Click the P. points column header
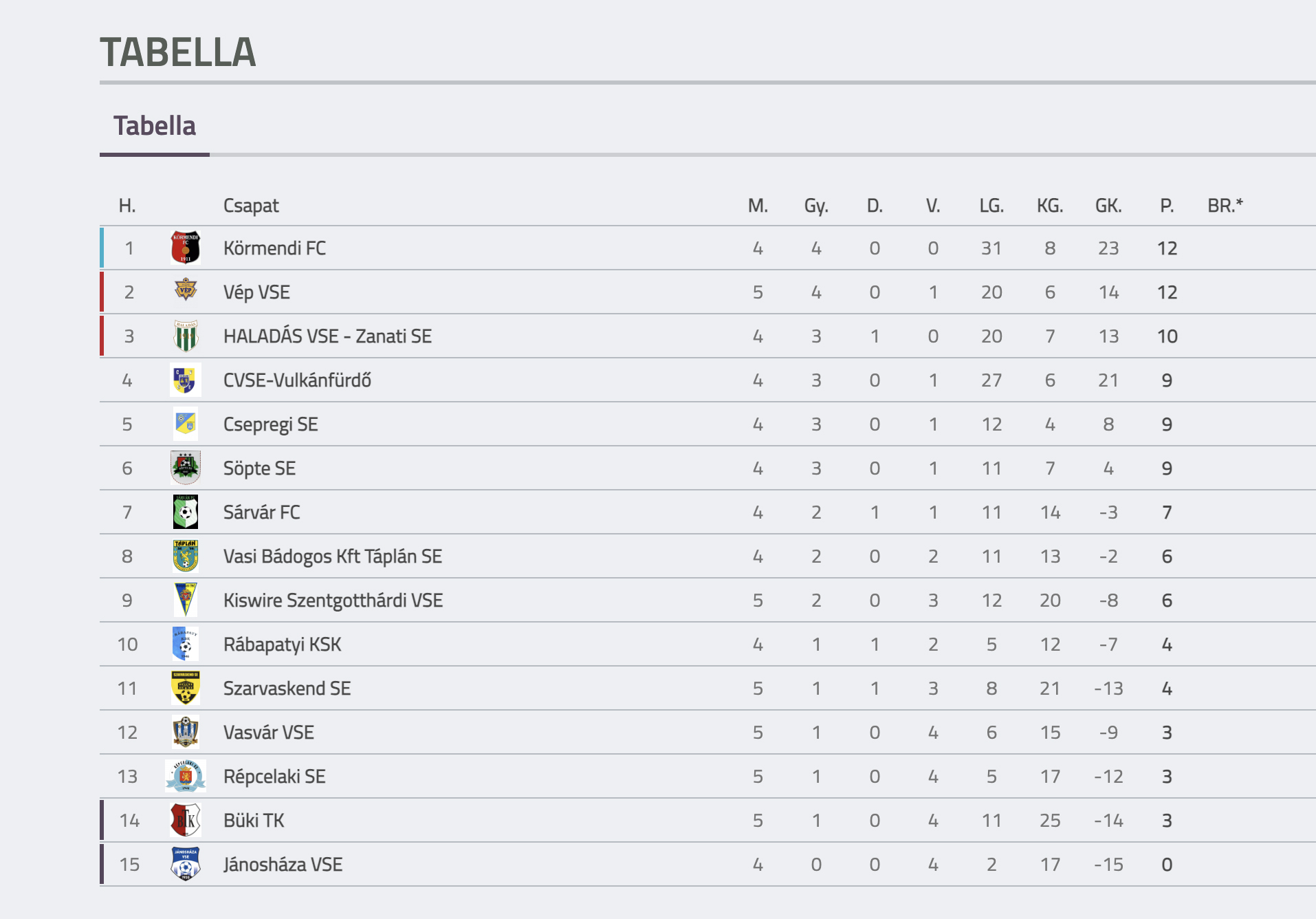 click(x=1167, y=206)
